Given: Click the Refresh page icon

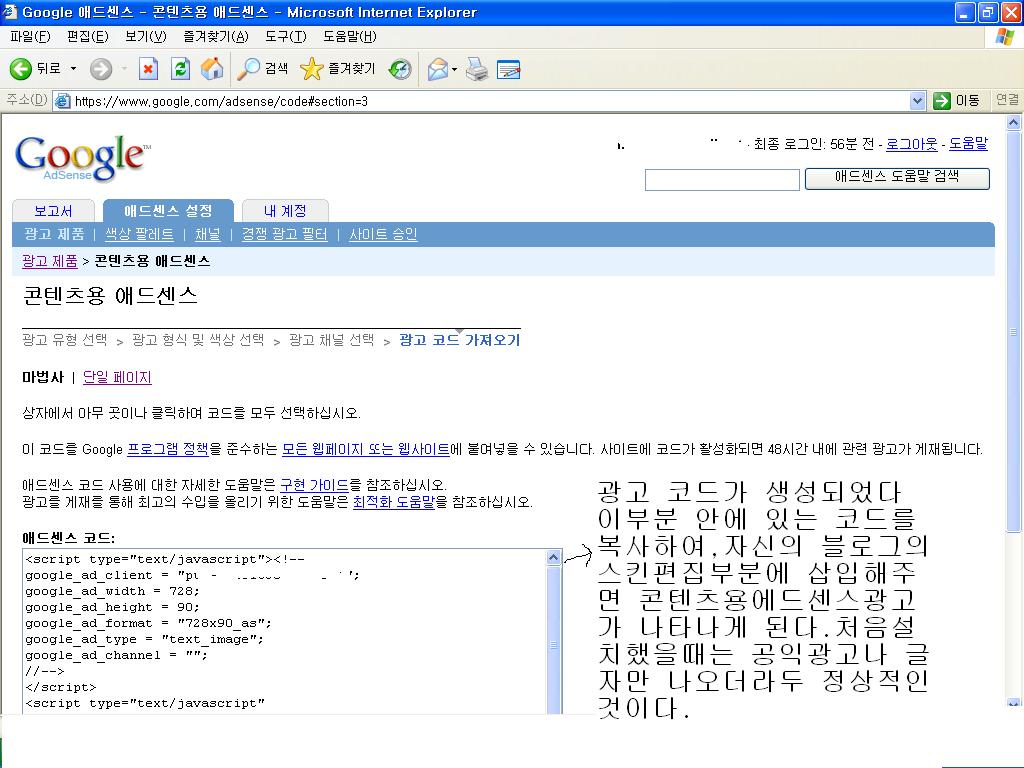Looking at the screenshot, I should [x=180, y=69].
